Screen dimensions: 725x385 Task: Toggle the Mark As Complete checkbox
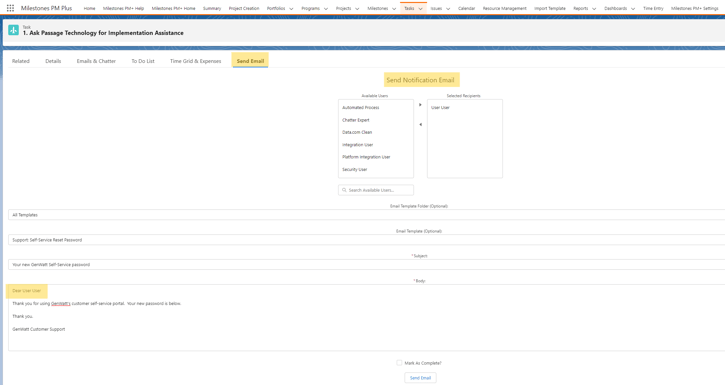(399, 363)
